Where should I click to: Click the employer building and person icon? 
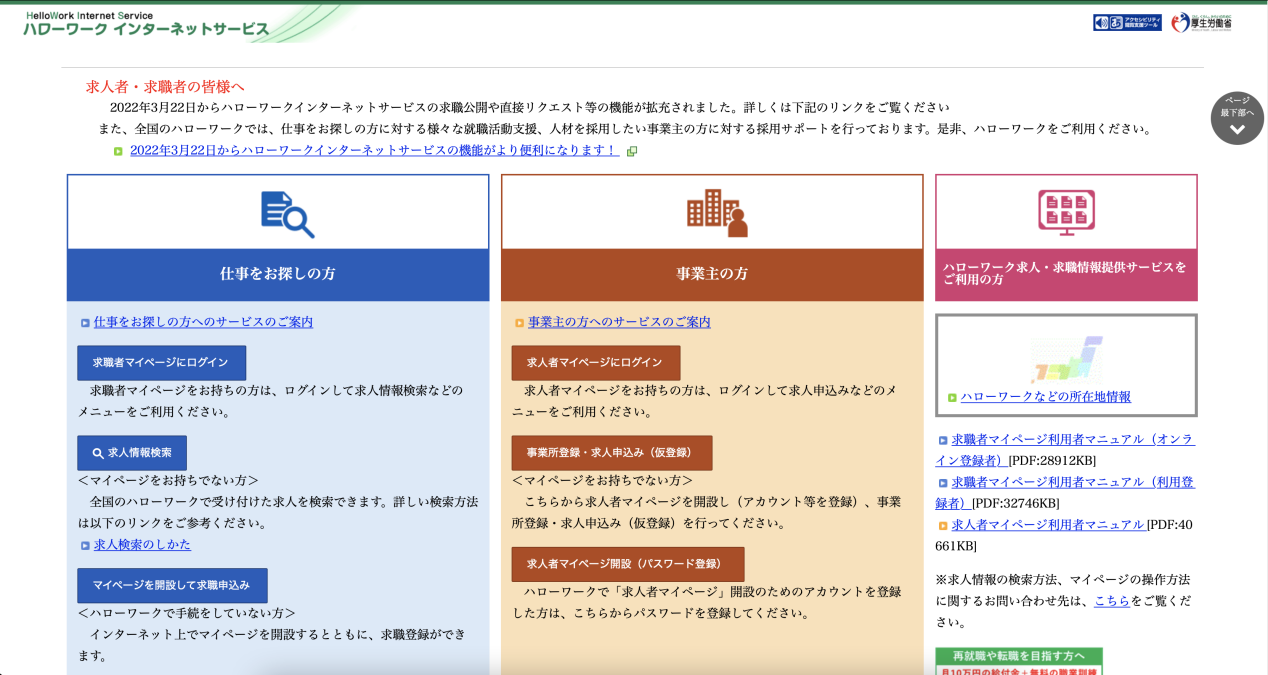coord(717,212)
